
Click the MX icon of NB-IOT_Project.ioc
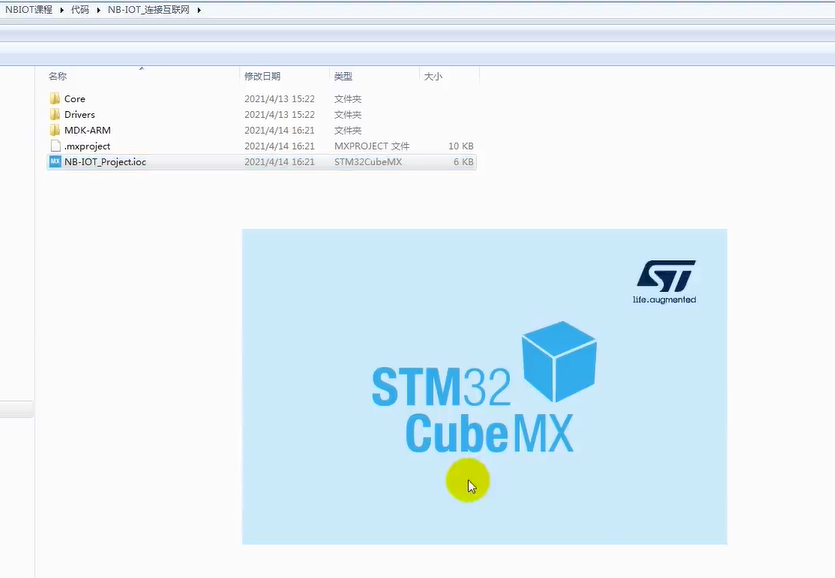point(55,161)
